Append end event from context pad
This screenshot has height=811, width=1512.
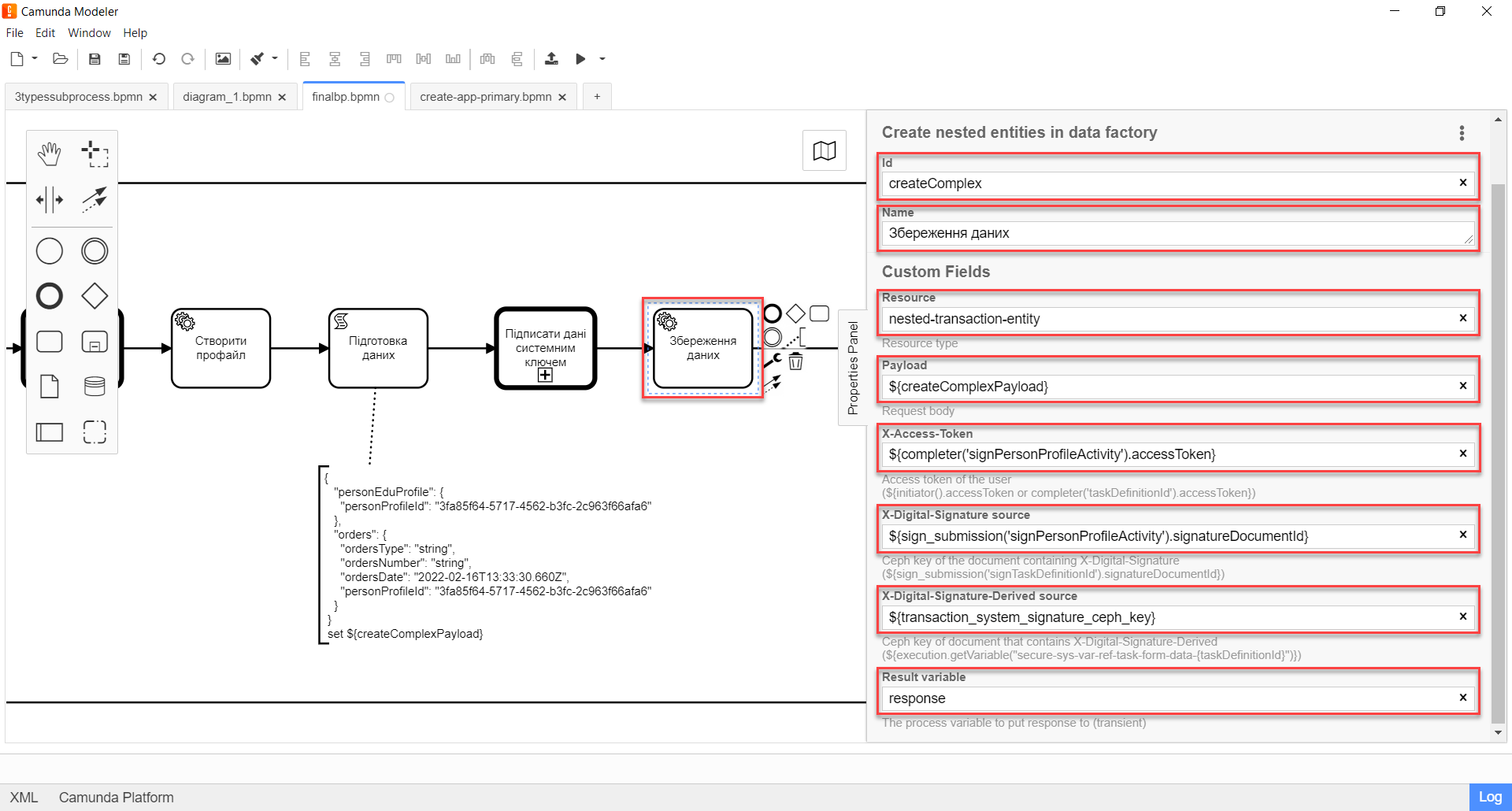773,313
